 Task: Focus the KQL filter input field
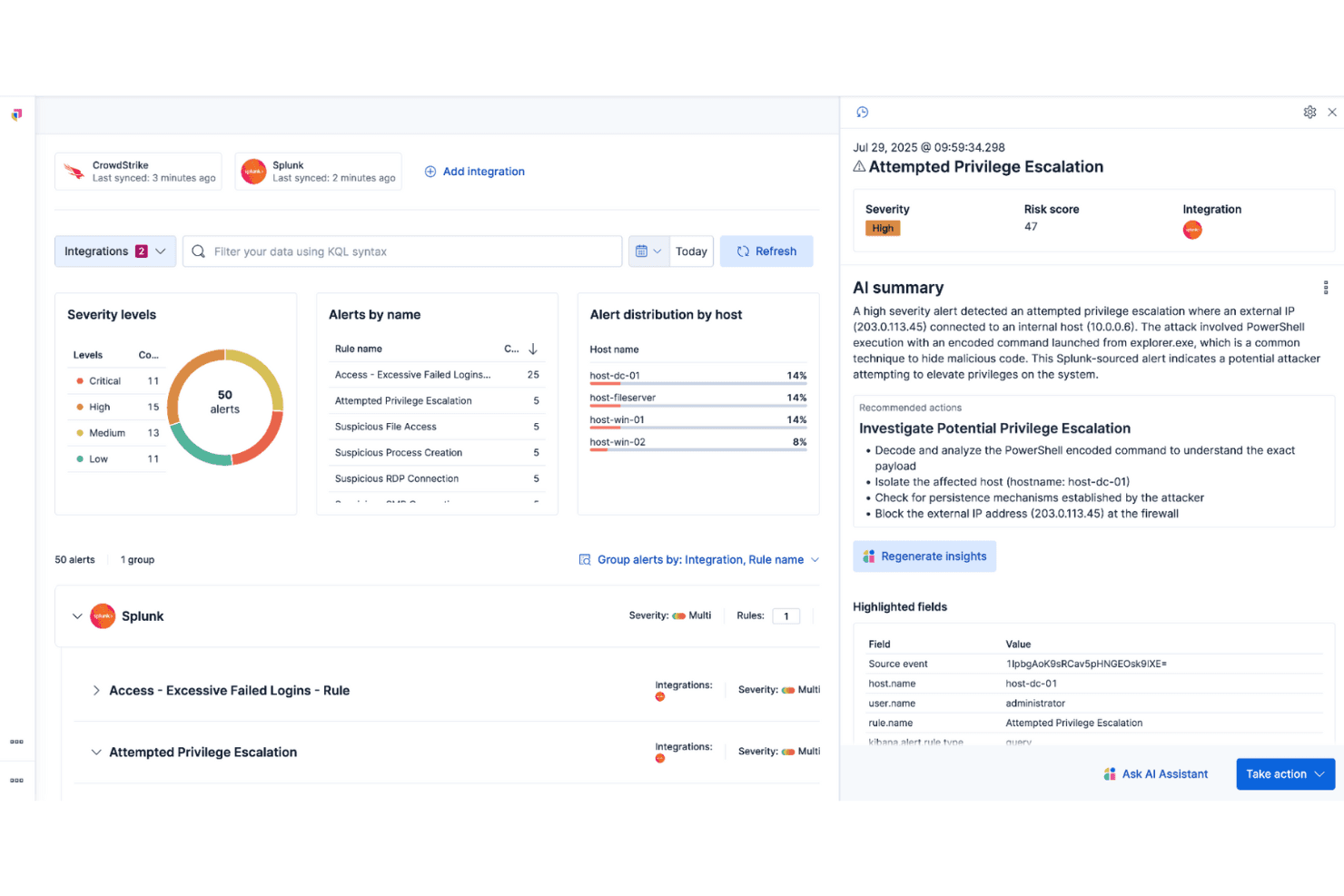tap(402, 251)
